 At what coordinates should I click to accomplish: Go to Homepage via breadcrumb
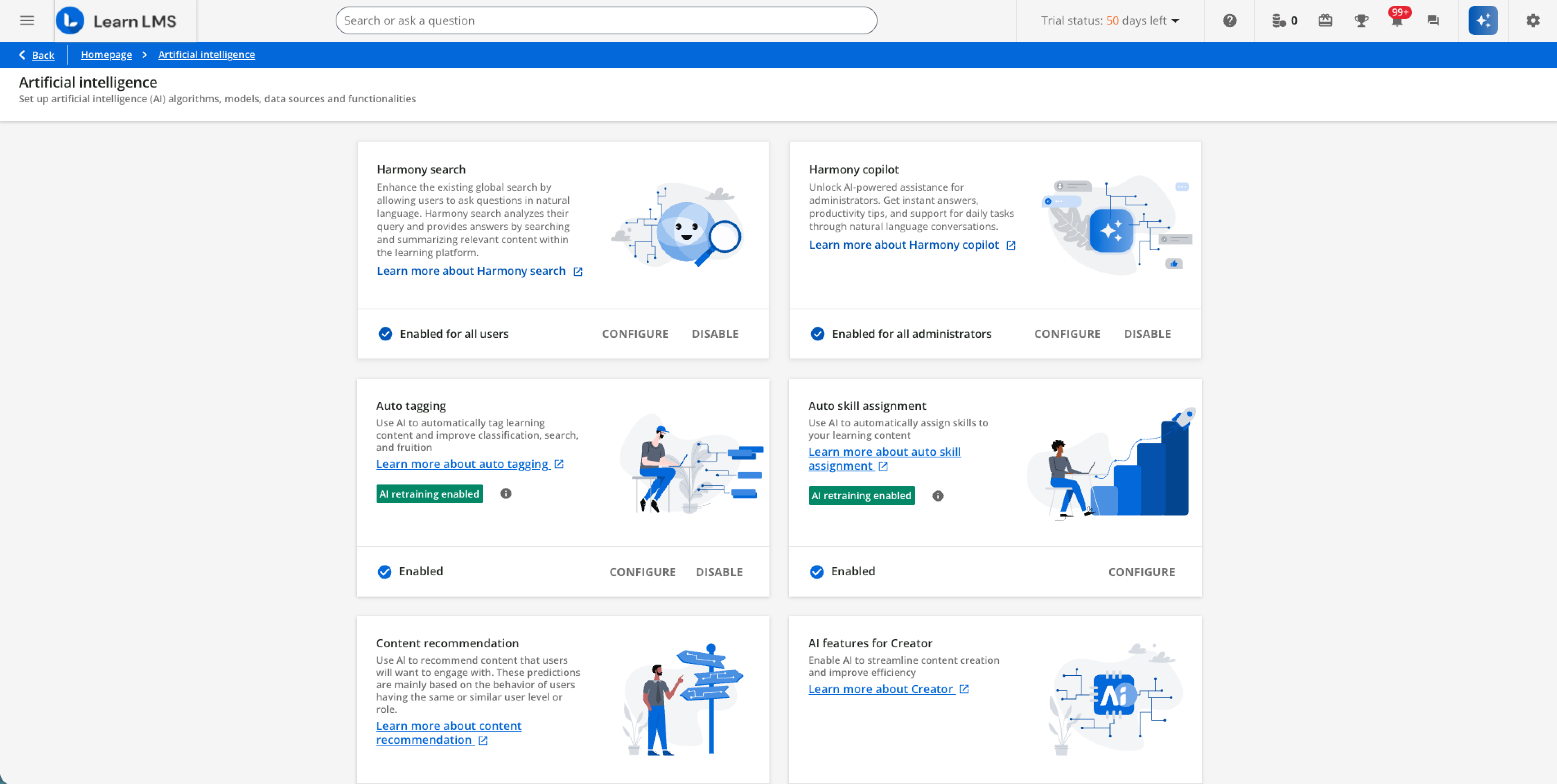tap(106, 54)
